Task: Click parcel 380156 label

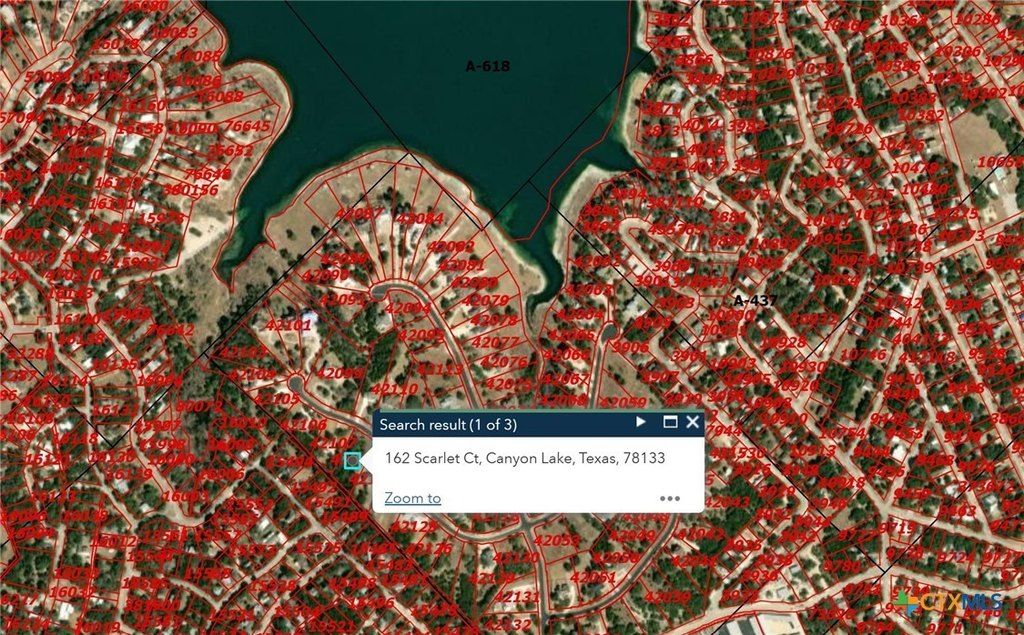Action: click(x=190, y=190)
